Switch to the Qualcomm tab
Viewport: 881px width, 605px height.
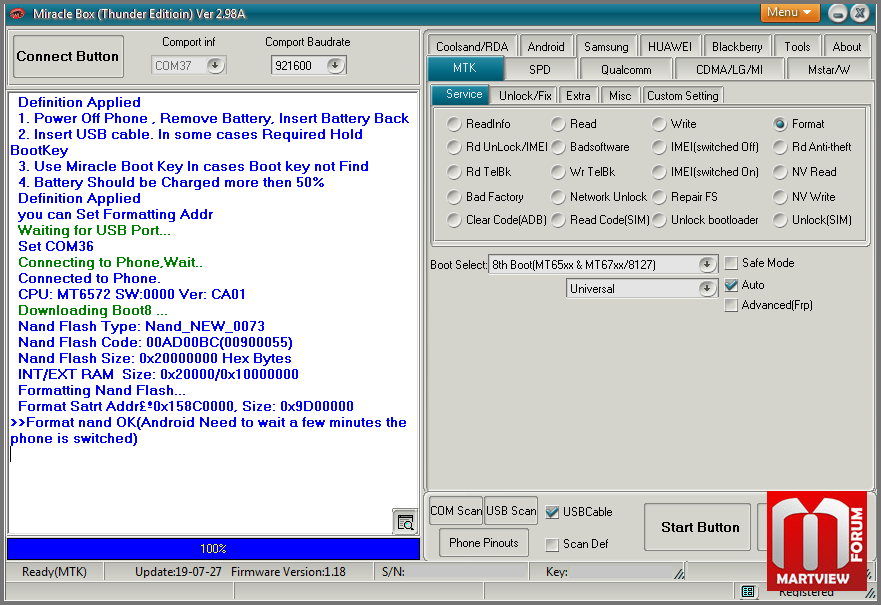pyautogui.click(x=626, y=69)
